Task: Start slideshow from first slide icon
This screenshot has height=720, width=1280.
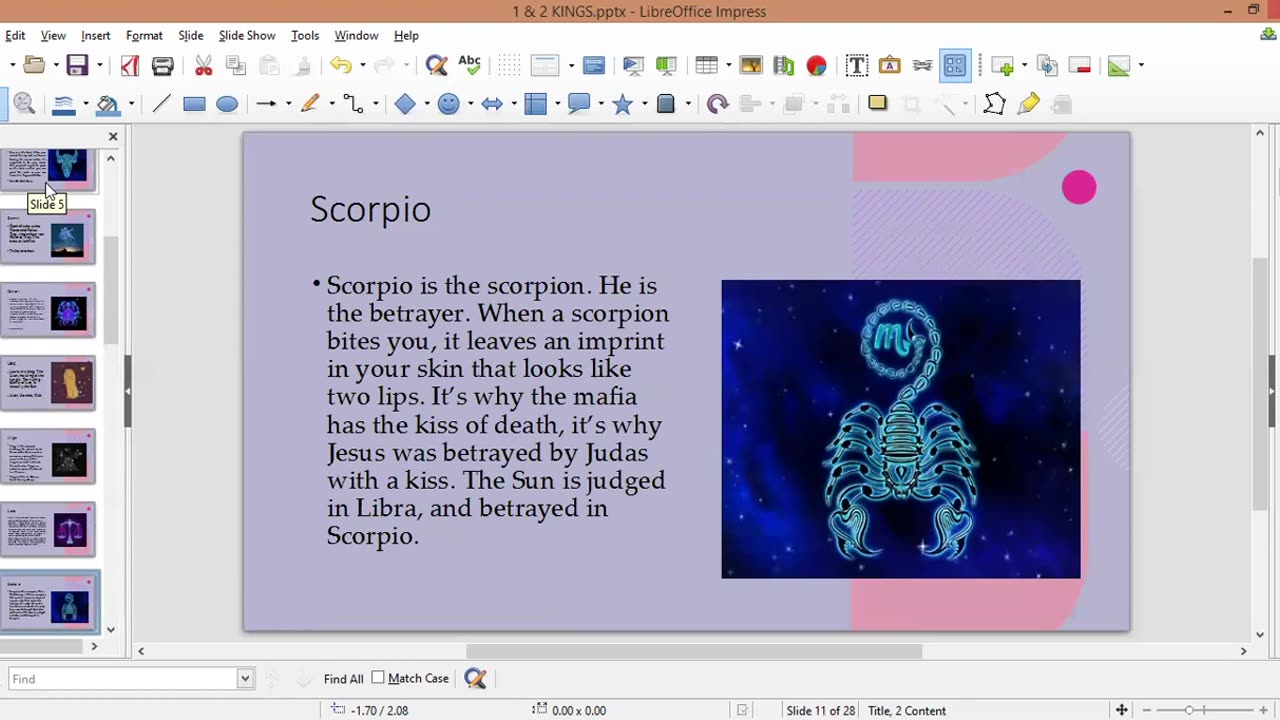Action: click(x=632, y=66)
